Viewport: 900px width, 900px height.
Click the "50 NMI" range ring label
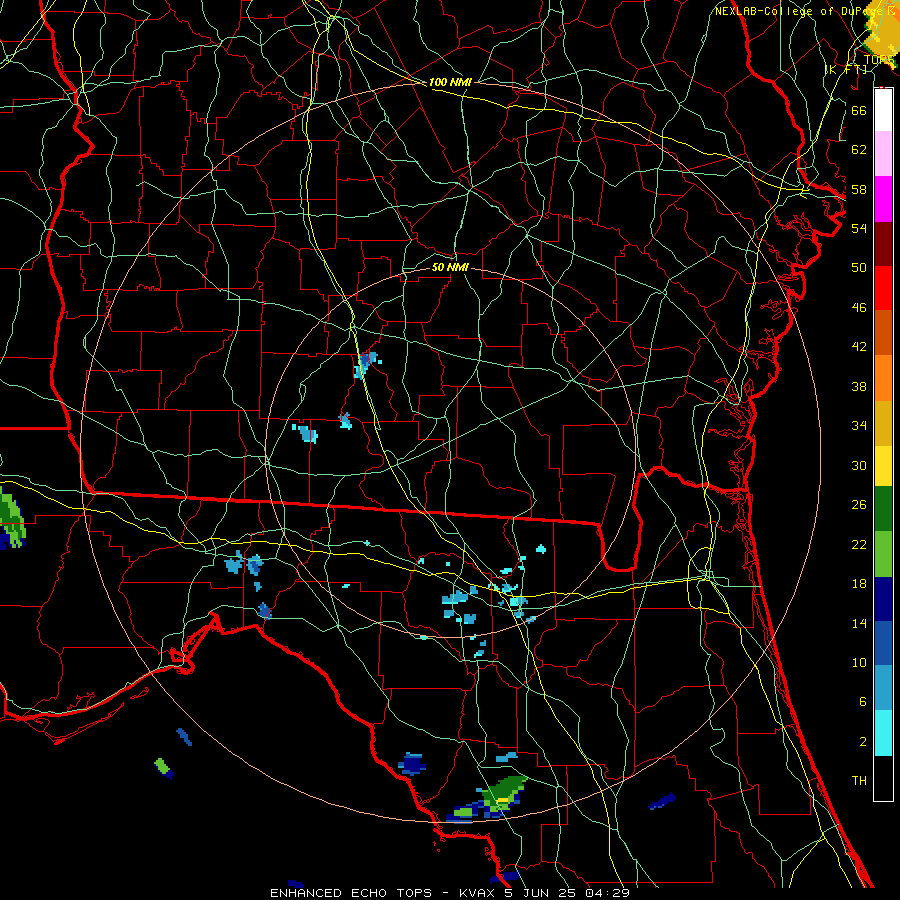tap(450, 267)
